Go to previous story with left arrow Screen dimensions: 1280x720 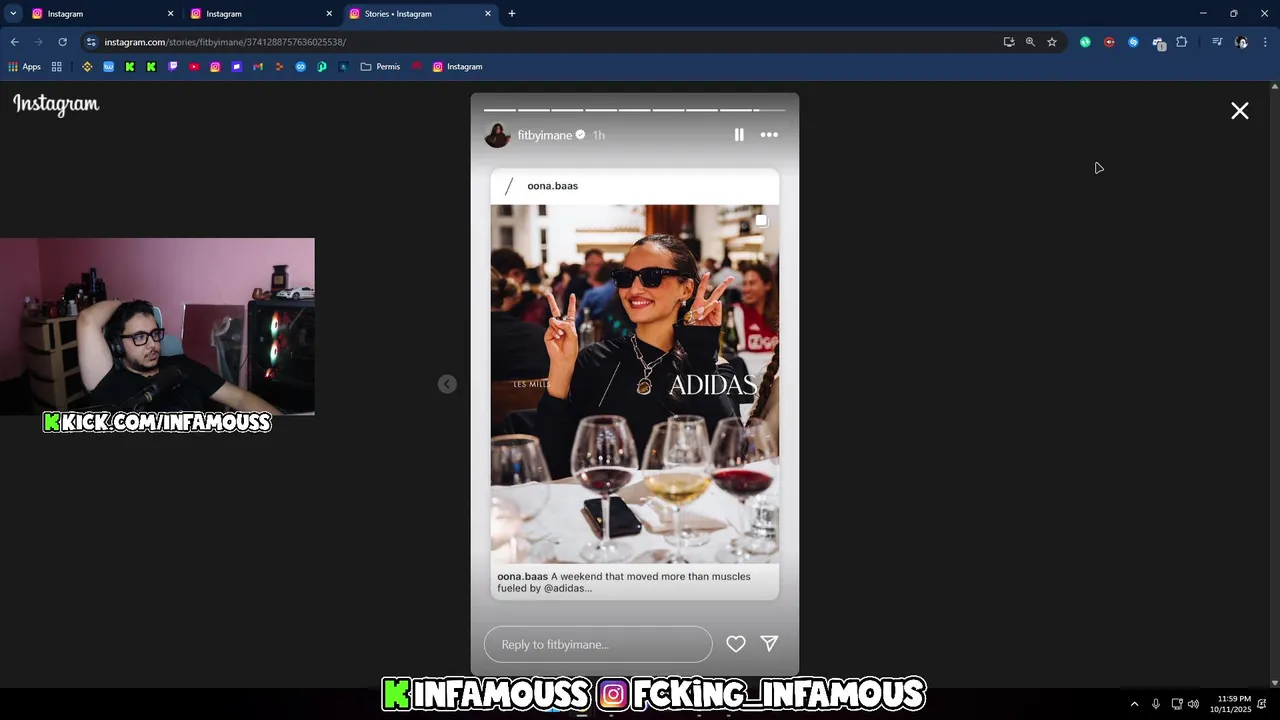click(x=447, y=384)
